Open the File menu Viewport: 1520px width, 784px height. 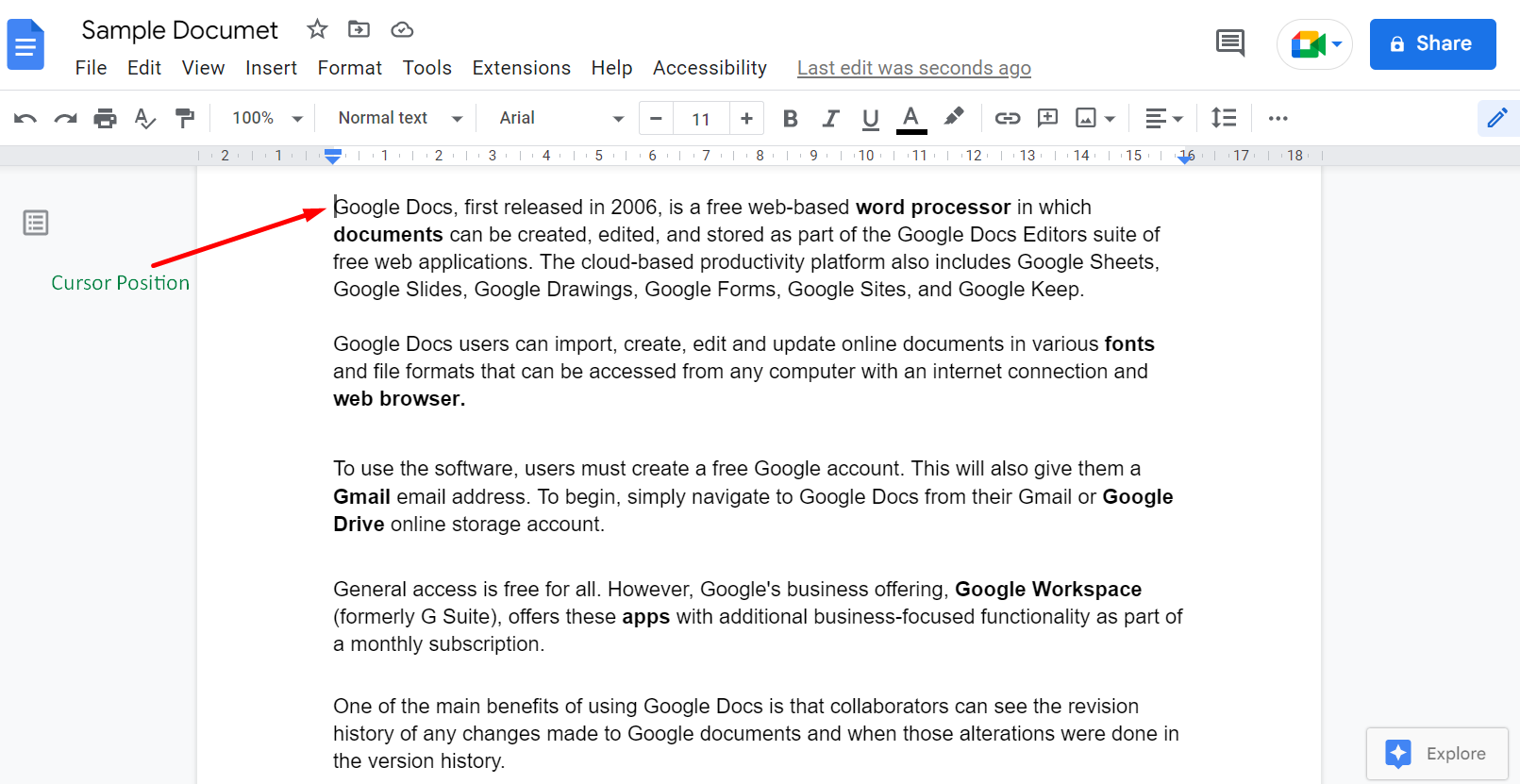(x=91, y=68)
